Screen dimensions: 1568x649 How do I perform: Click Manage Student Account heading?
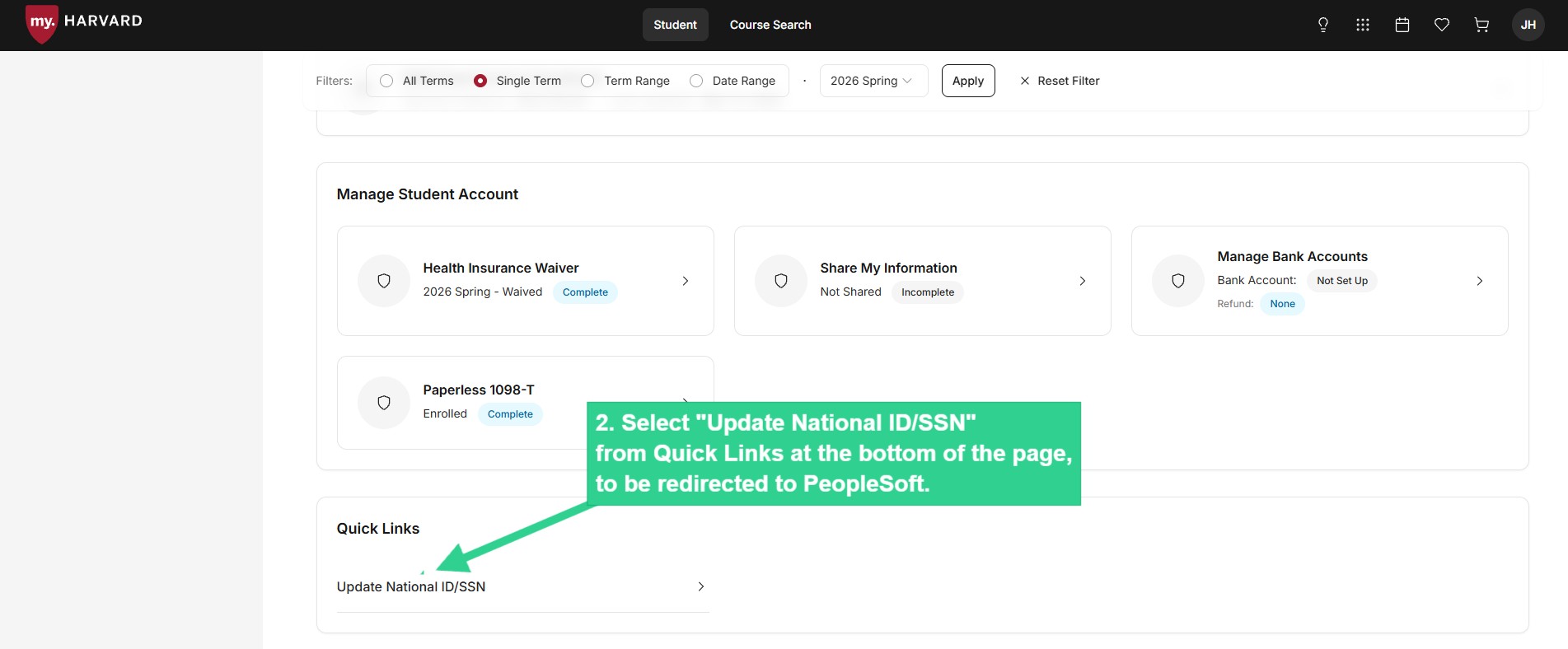click(428, 194)
